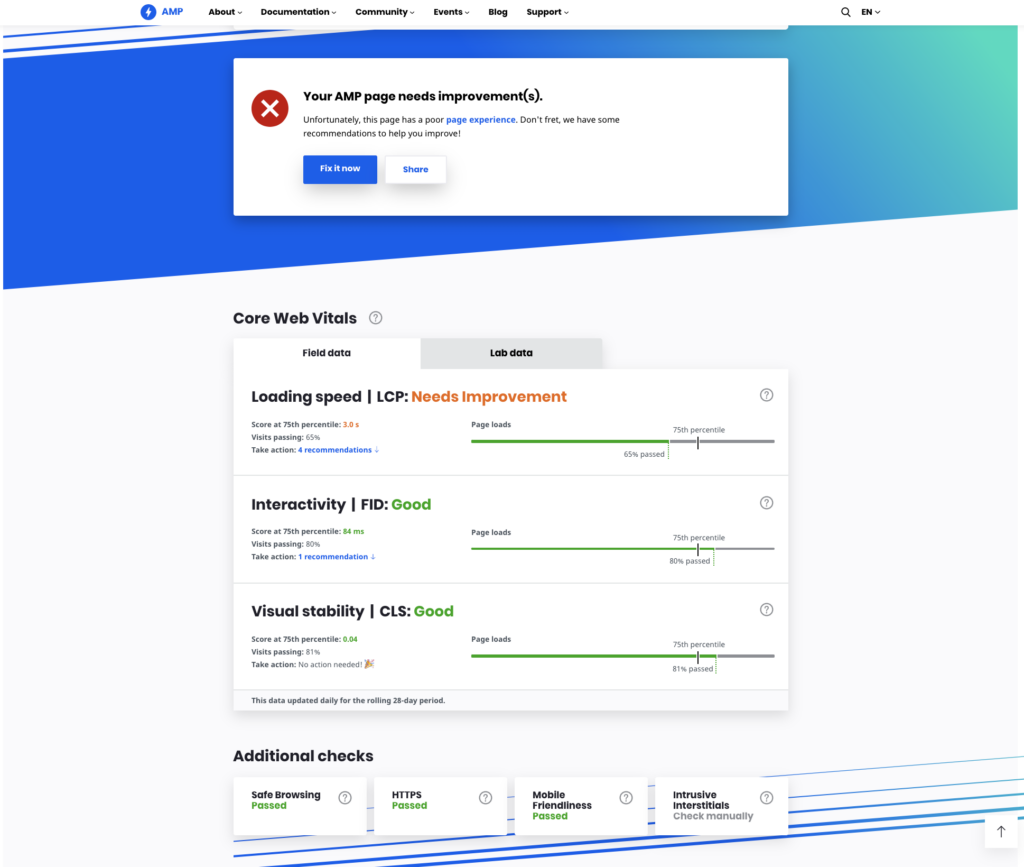Open the help icon for Loading speed LCP

tap(767, 395)
